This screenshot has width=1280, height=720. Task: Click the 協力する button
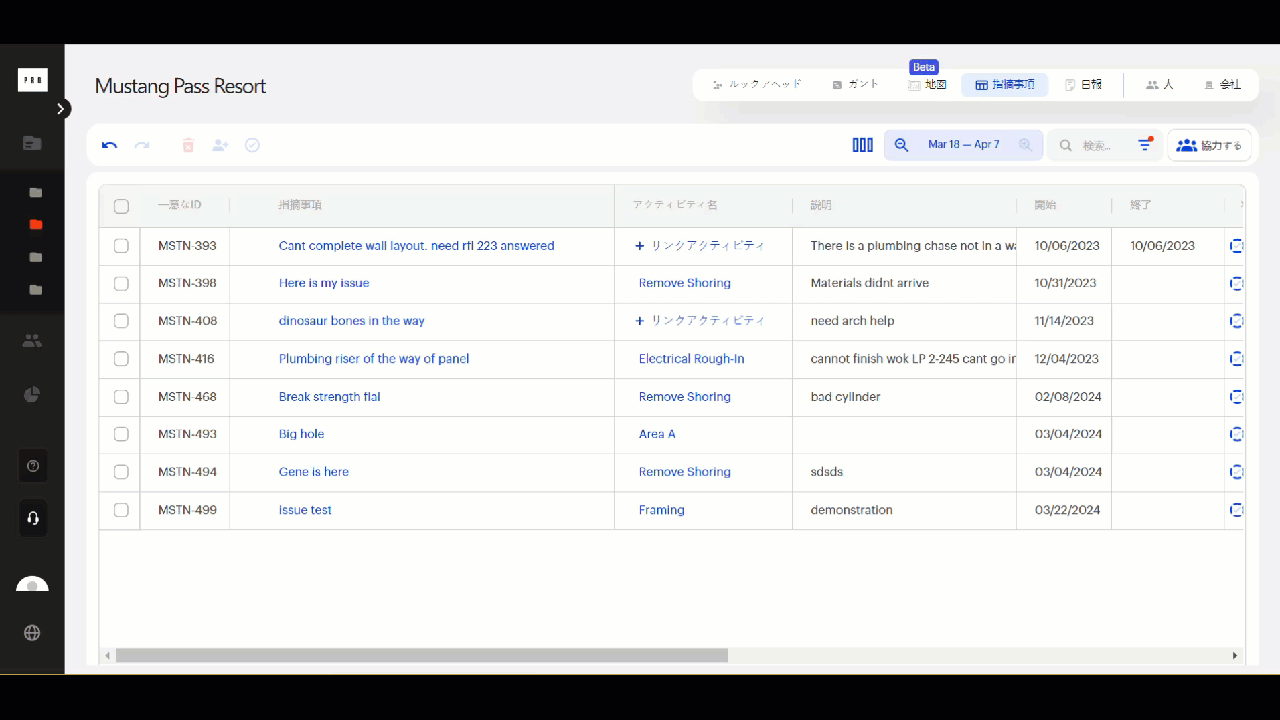1209,145
